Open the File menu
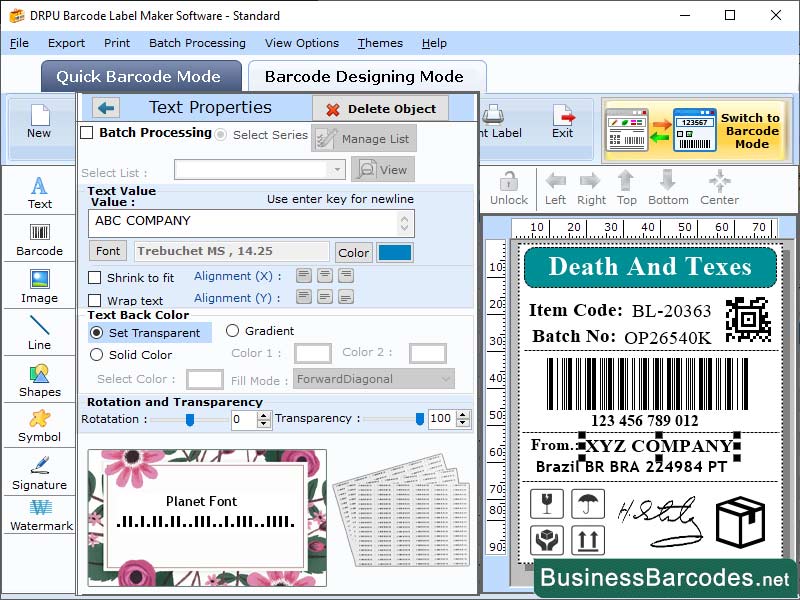The image size is (800, 600). coord(19,43)
